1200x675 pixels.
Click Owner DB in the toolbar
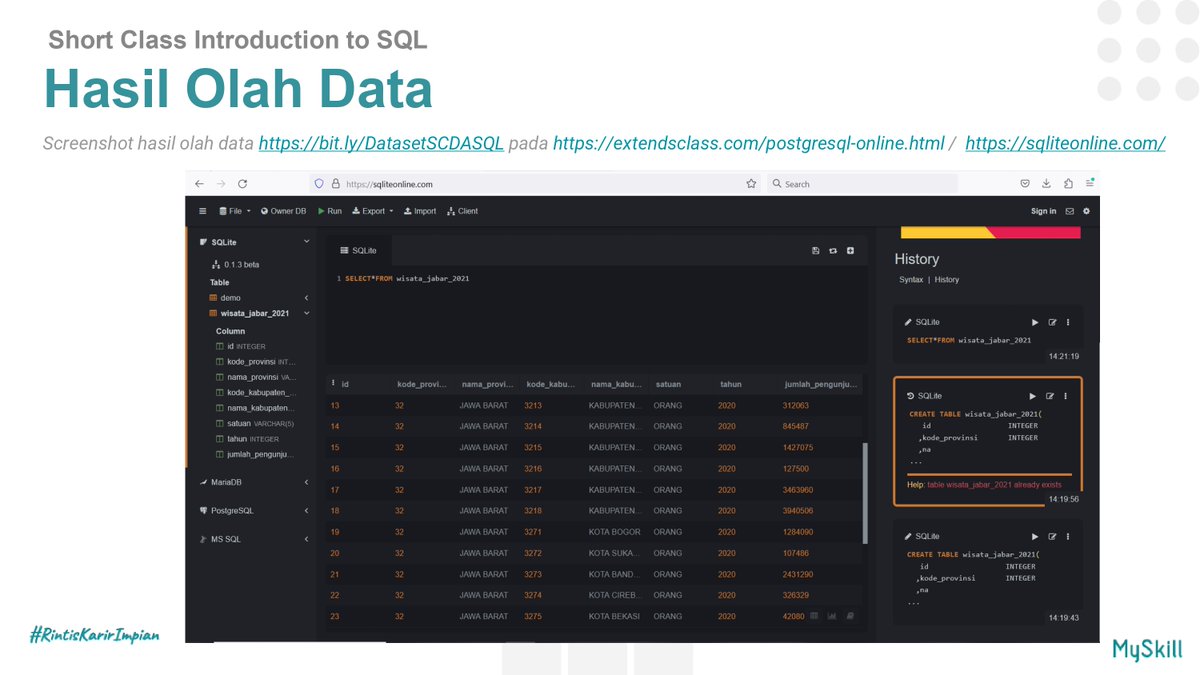283,211
